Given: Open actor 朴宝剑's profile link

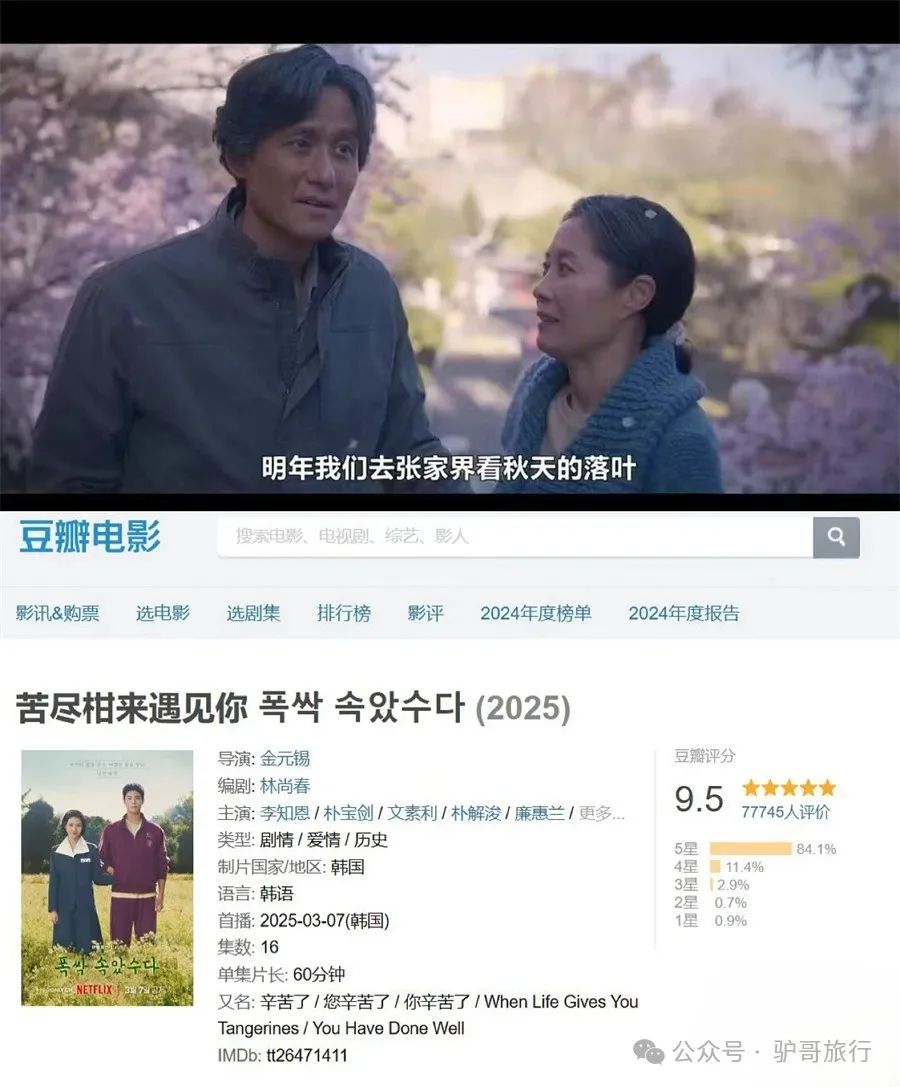Looking at the screenshot, I should click(349, 812).
